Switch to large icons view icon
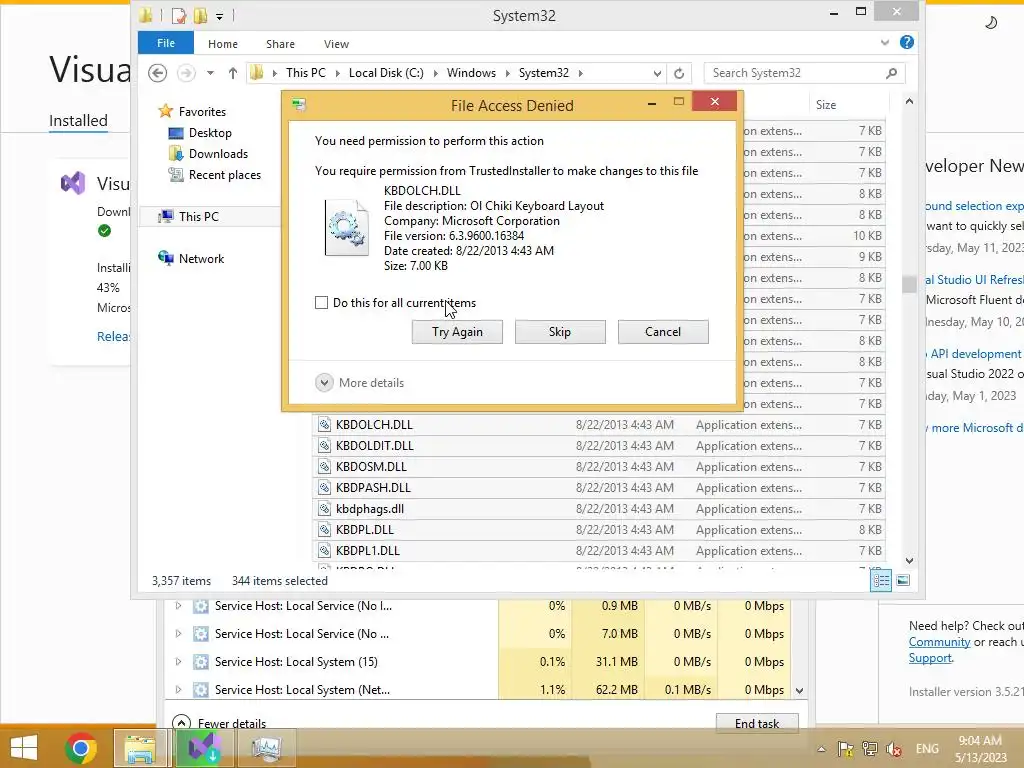This screenshot has height=768, width=1024. (903, 581)
